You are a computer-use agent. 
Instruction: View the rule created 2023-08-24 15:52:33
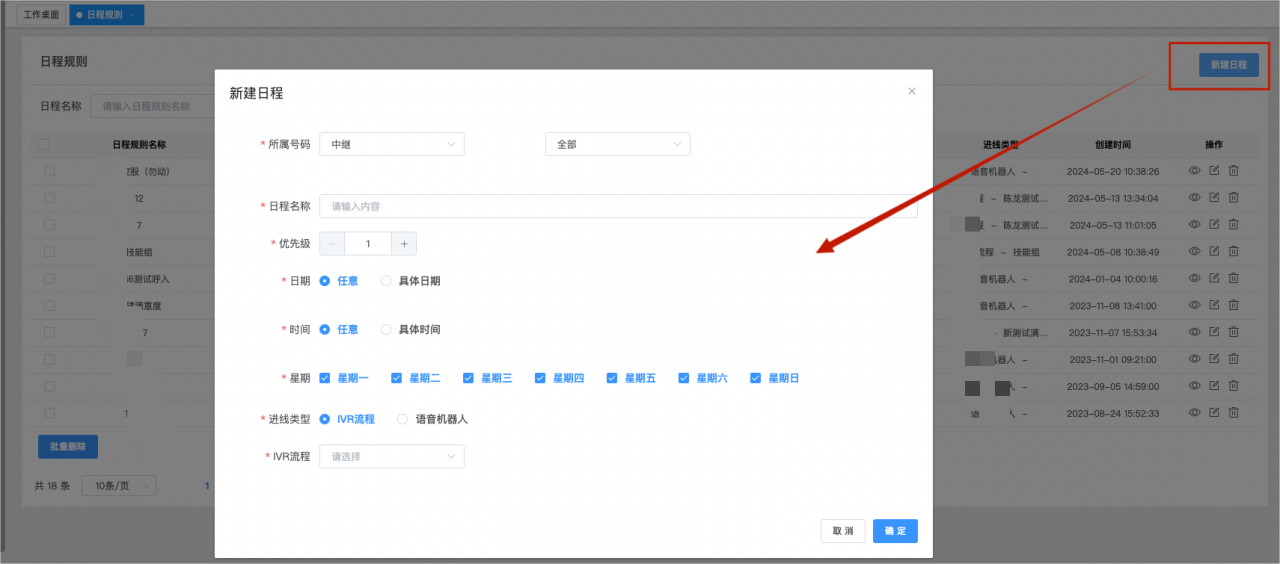(1194, 413)
